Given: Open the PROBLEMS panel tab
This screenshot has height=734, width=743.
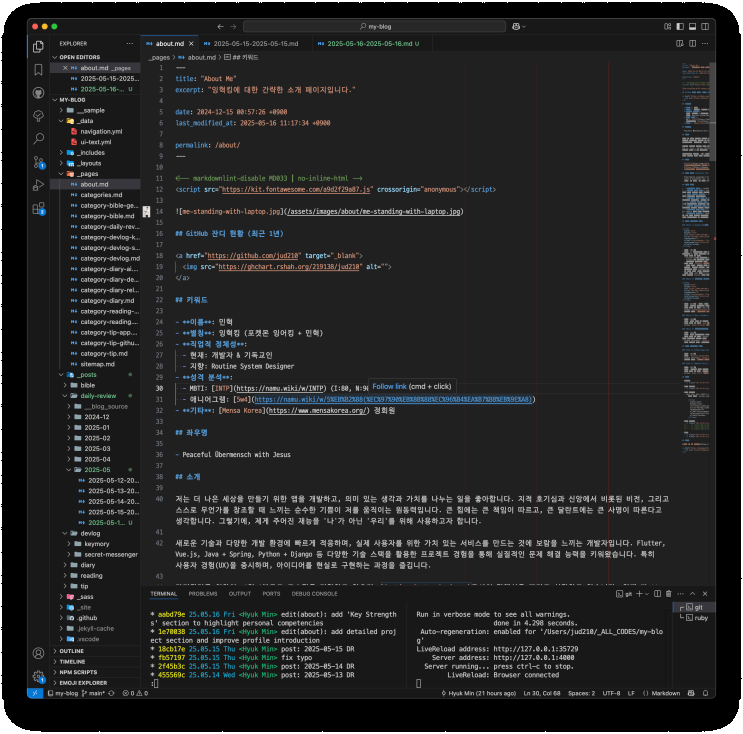Looking at the screenshot, I should tap(203, 594).
